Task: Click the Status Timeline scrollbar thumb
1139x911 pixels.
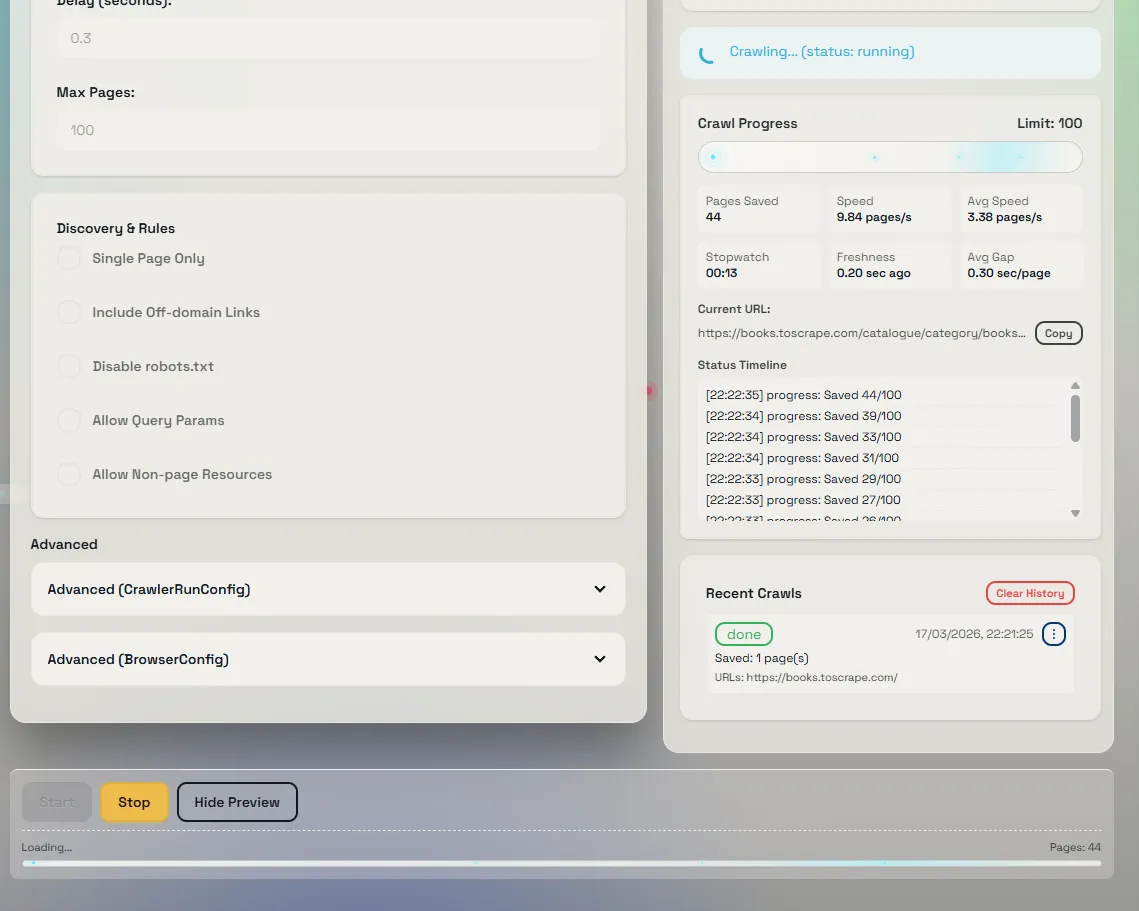Action: pos(1075,418)
